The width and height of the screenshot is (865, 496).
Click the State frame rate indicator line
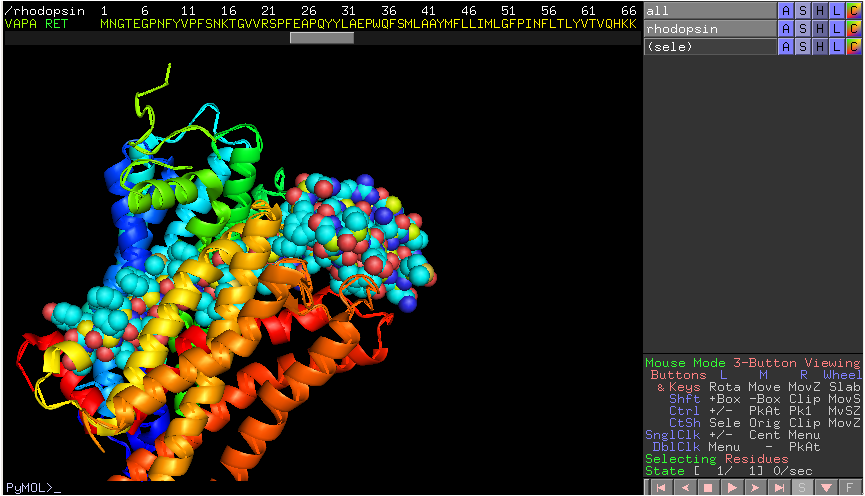tap(728, 471)
